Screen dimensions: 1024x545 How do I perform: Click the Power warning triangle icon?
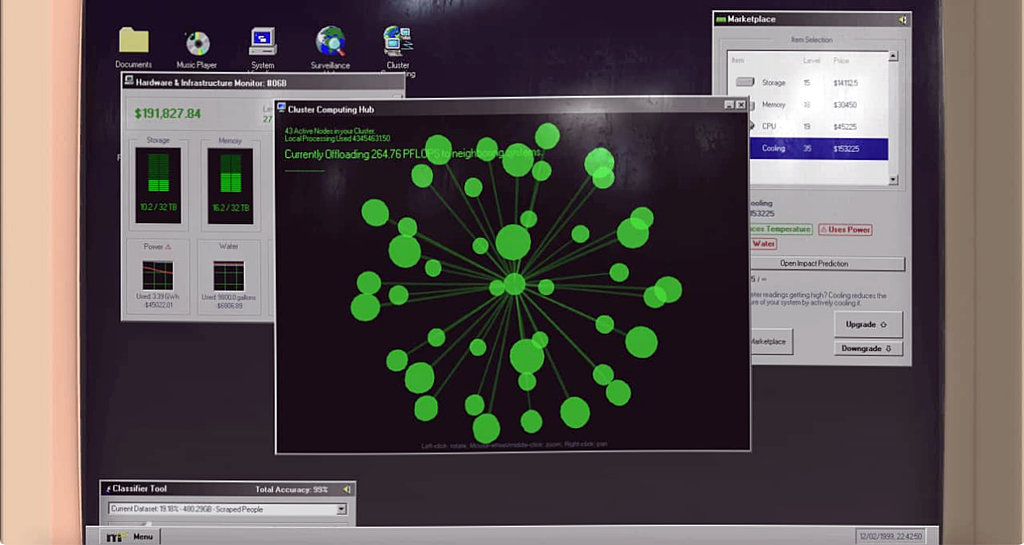click(x=168, y=247)
